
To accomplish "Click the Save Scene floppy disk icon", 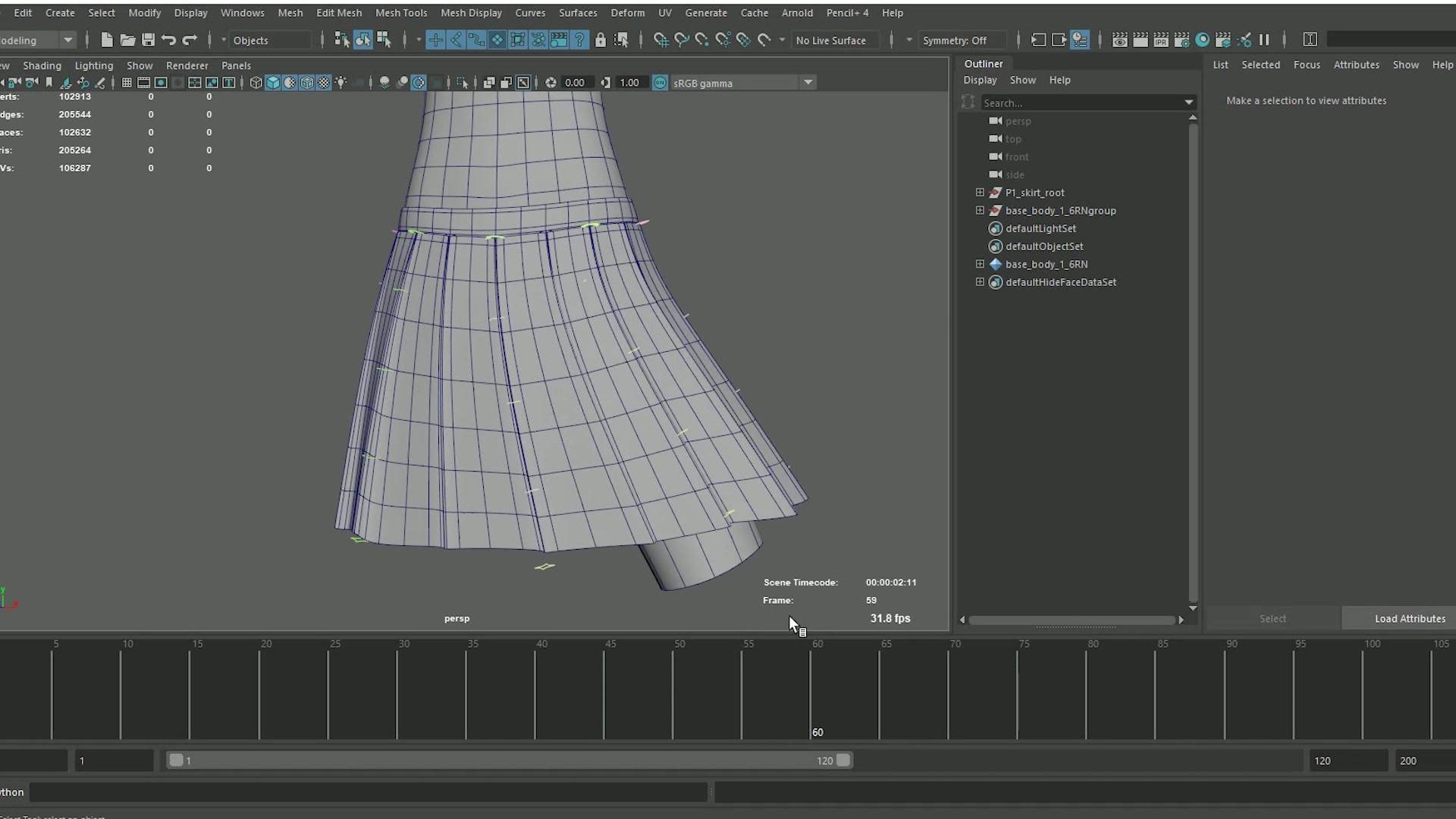I will click(149, 40).
